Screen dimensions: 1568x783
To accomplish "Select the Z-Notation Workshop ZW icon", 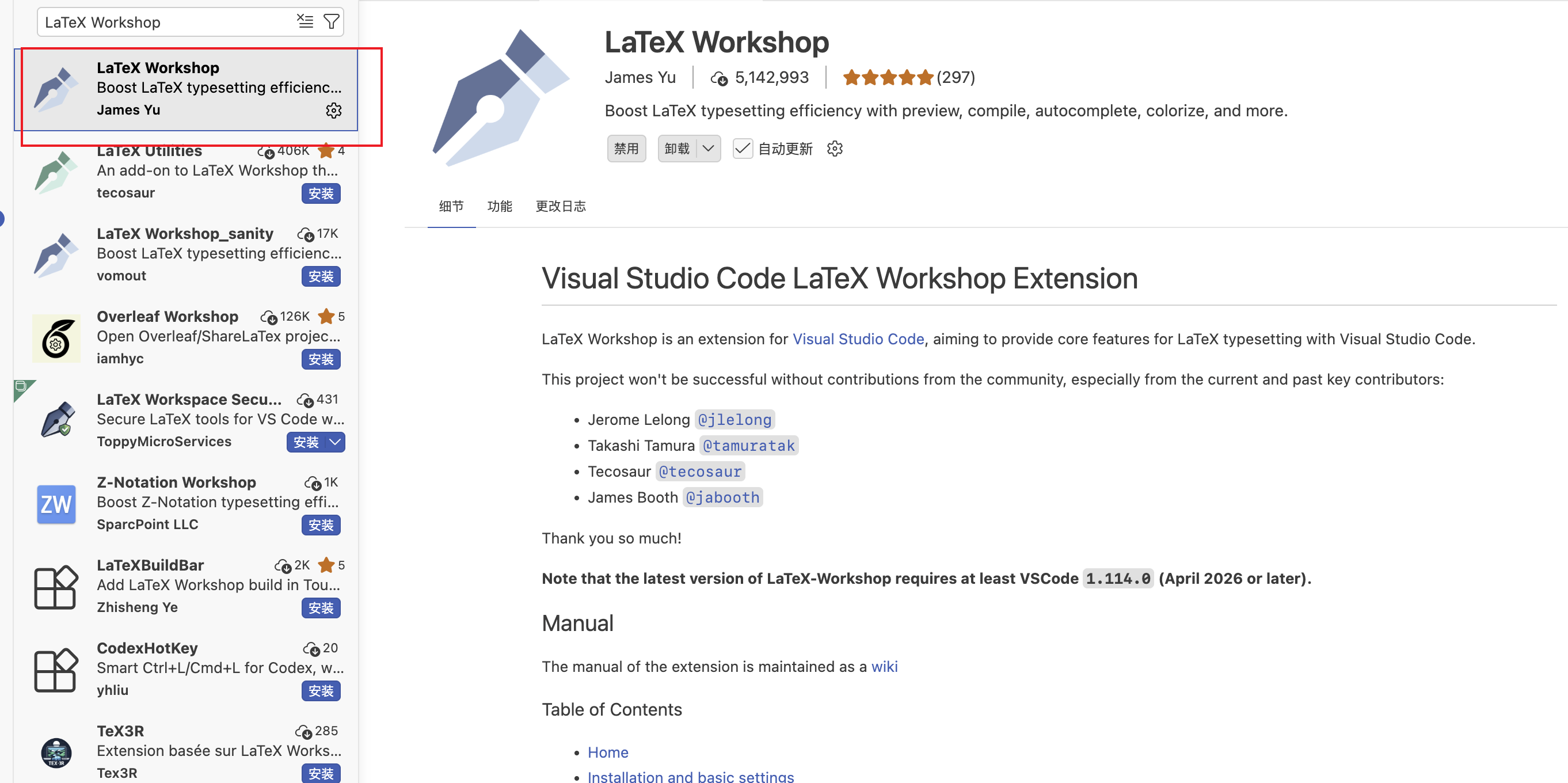I will [x=56, y=504].
